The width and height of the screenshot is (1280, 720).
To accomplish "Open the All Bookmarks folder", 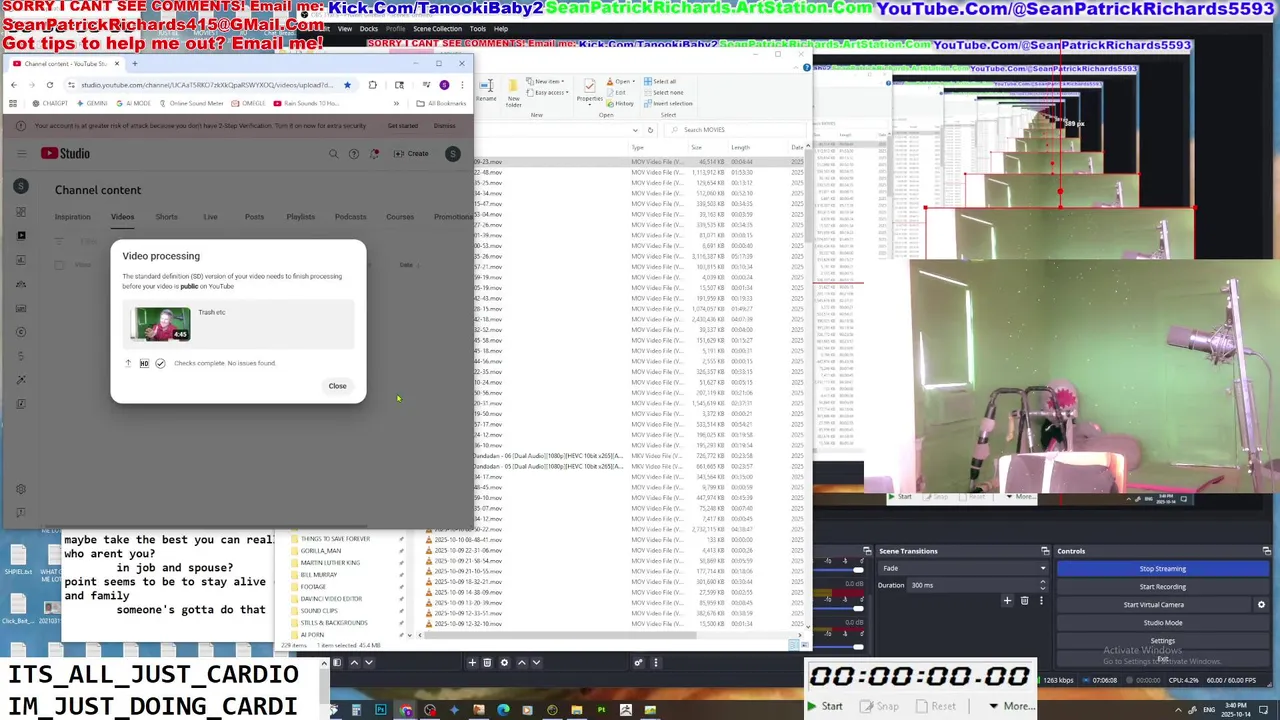I will [441, 103].
